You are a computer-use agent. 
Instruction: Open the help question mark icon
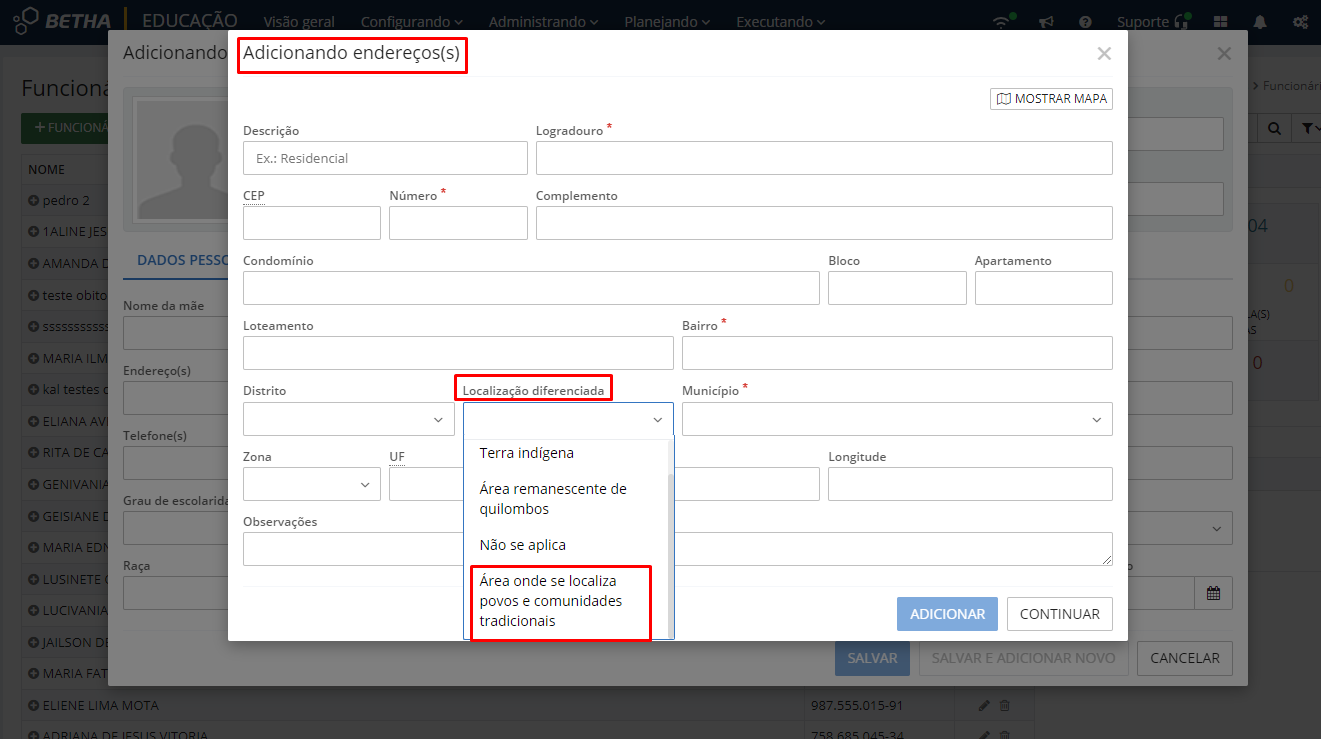pyautogui.click(x=1085, y=22)
